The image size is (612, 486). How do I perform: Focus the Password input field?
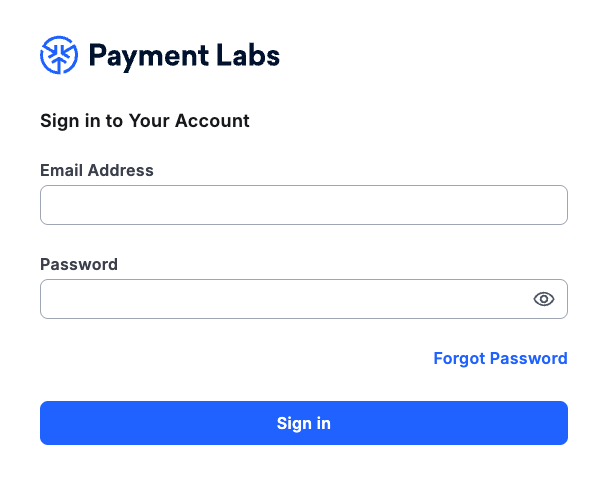pyautogui.click(x=304, y=299)
